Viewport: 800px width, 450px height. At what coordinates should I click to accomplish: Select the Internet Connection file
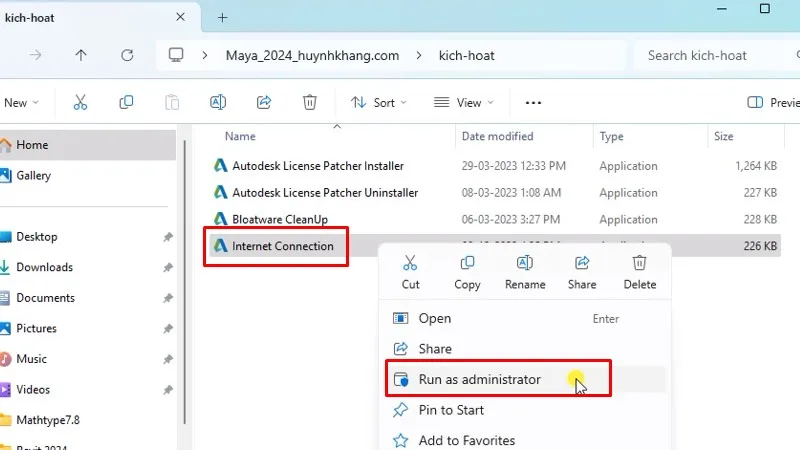coord(283,246)
